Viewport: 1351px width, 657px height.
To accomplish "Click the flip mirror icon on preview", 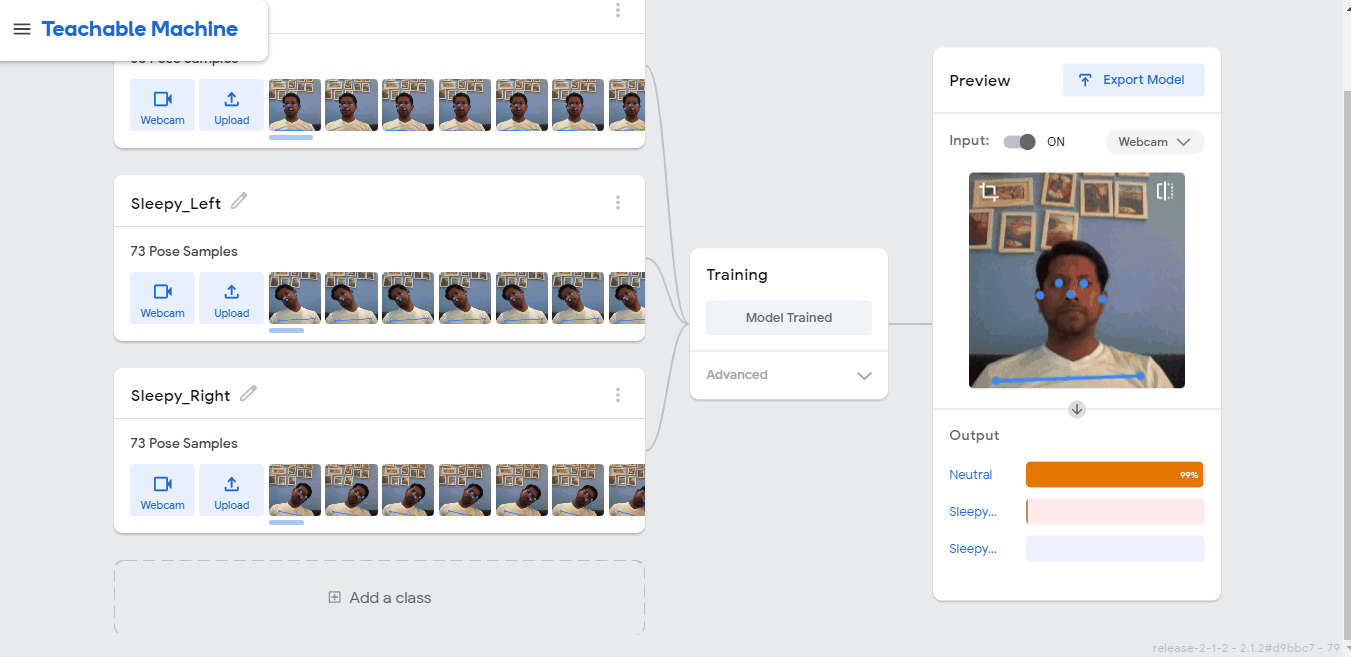I will click(1165, 191).
